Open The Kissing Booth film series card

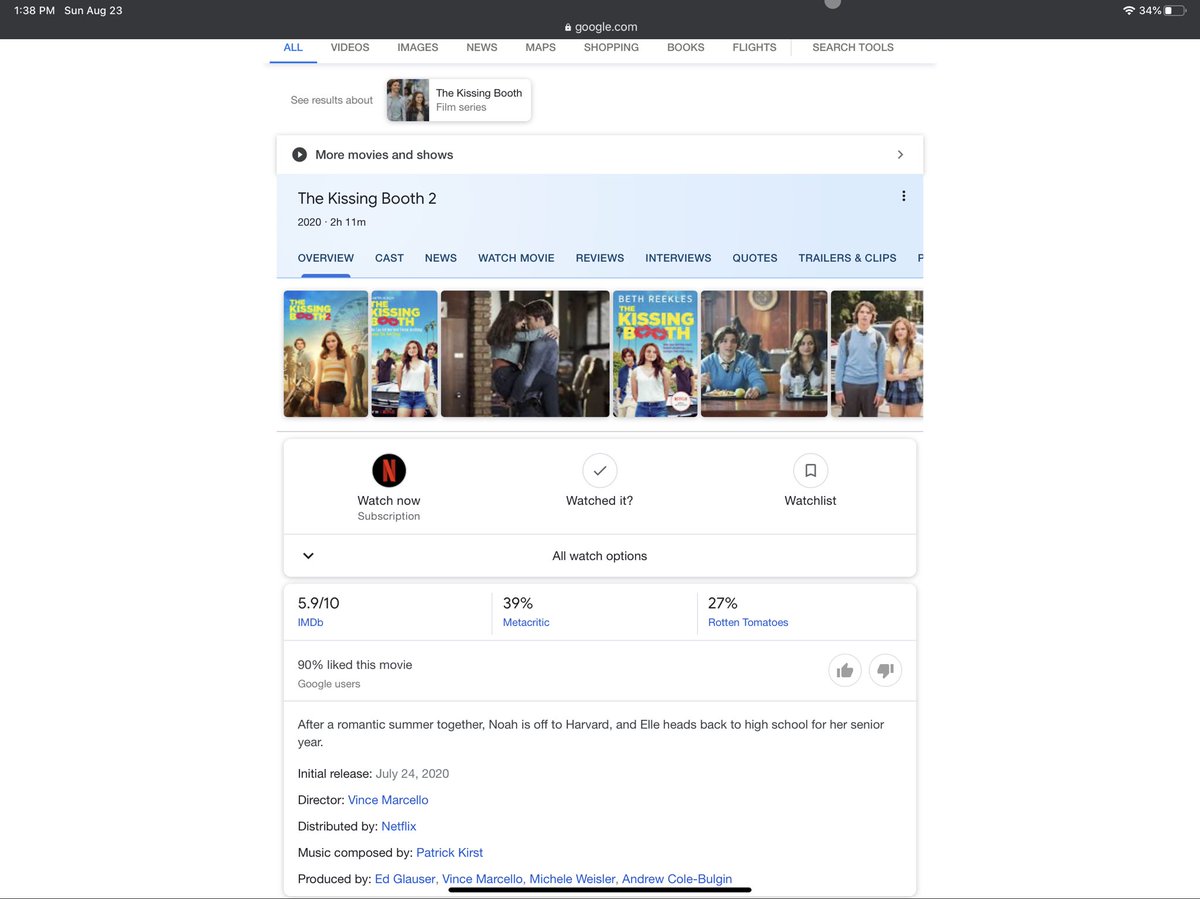point(459,100)
